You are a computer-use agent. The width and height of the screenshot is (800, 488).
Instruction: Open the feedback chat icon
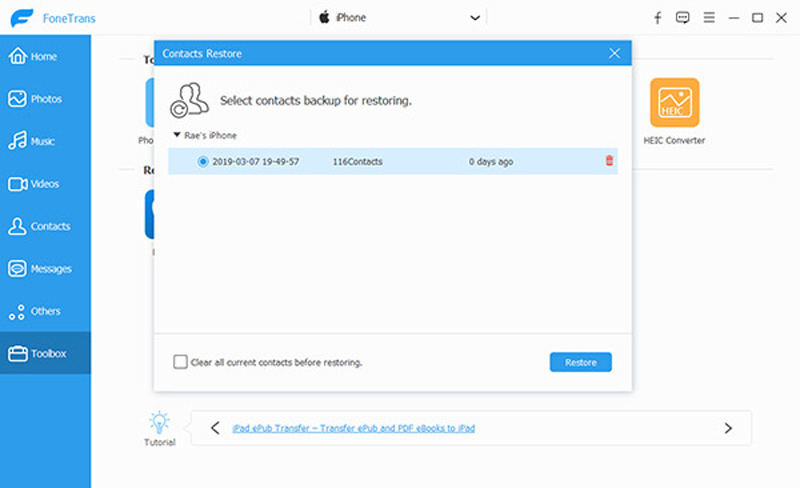coord(683,18)
